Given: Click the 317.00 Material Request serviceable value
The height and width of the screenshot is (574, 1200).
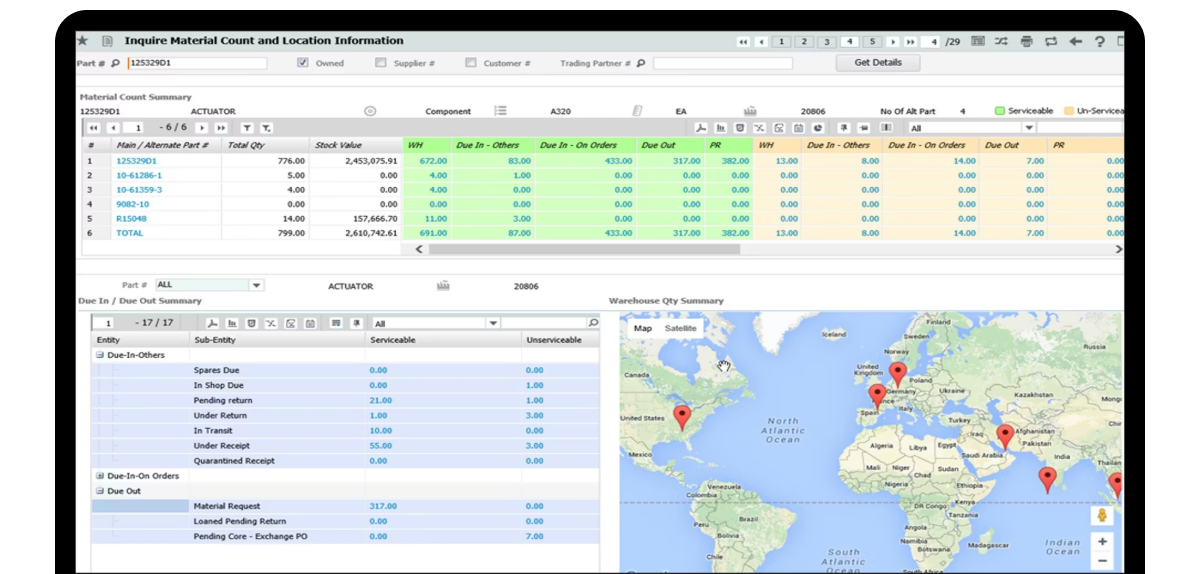Looking at the screenshot, I should pyautogui.click(x=383, y=506).
